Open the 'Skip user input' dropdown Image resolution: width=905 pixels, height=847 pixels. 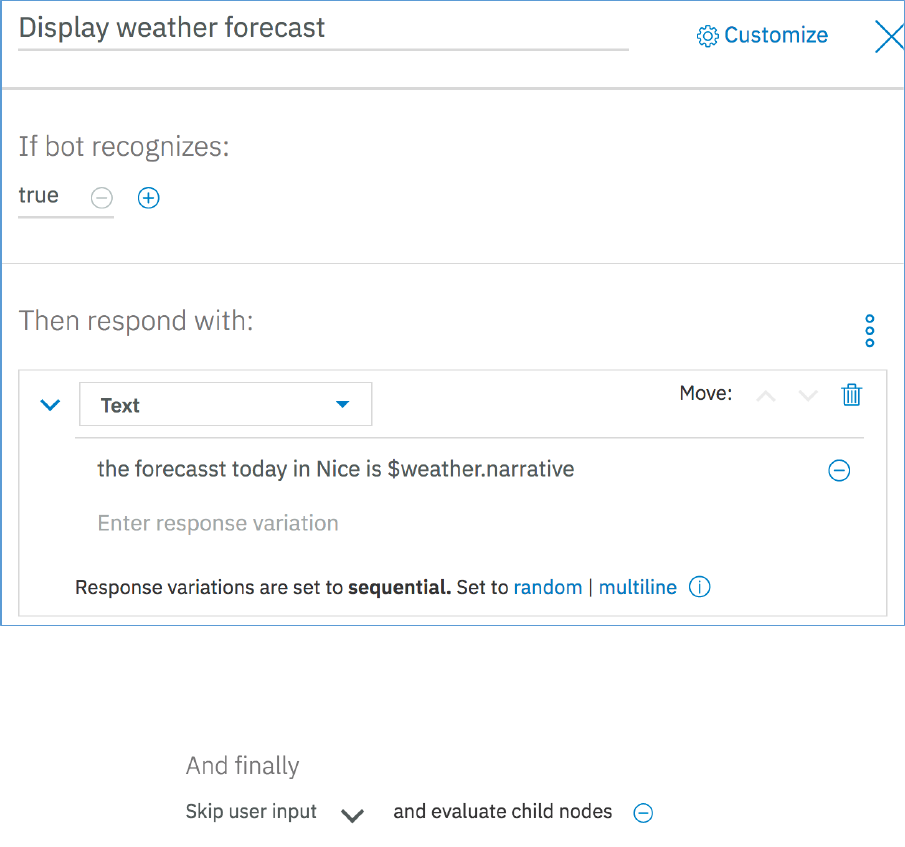click(351, 814)
